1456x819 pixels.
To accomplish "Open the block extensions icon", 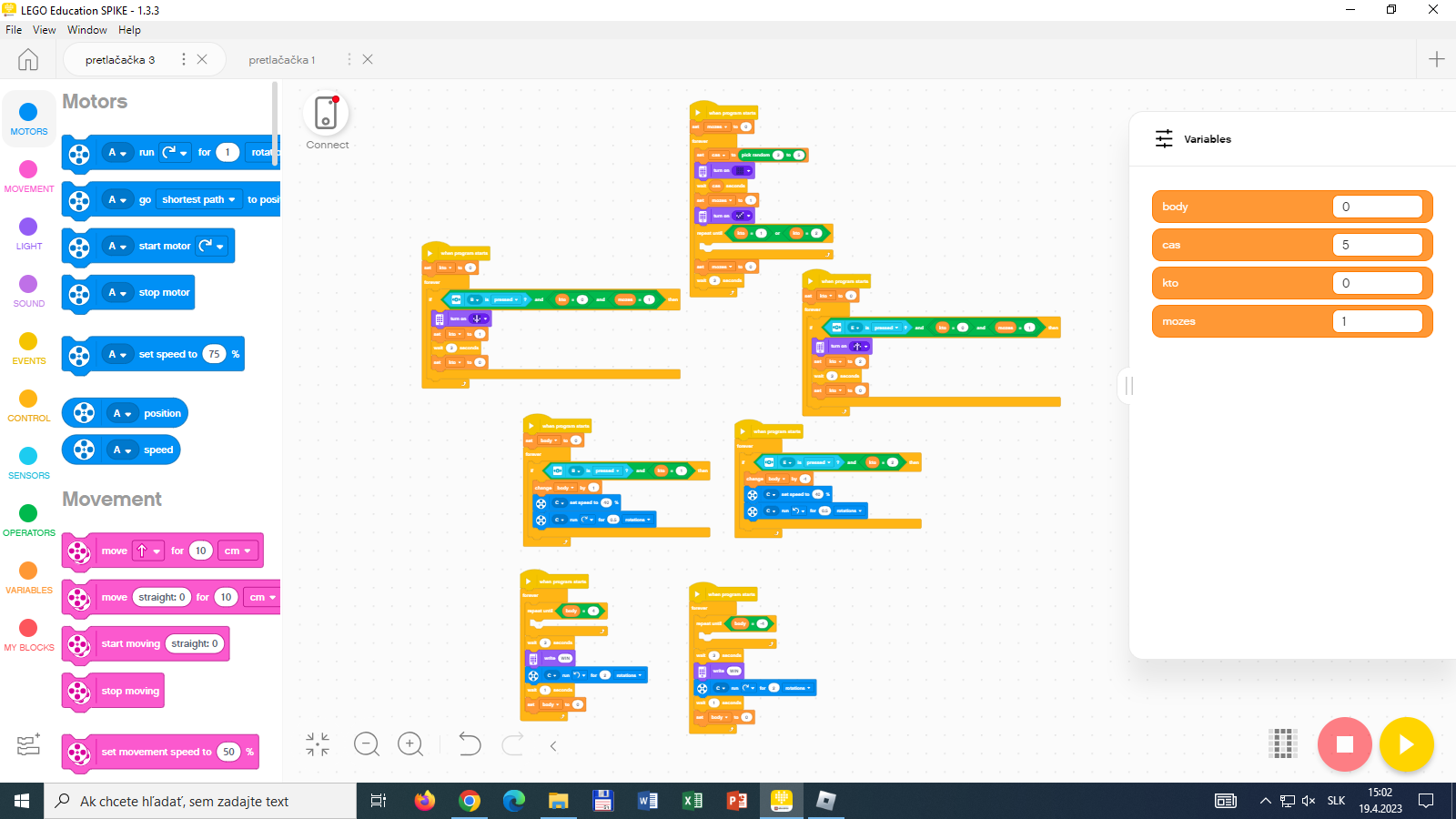I will click(28, 745).
